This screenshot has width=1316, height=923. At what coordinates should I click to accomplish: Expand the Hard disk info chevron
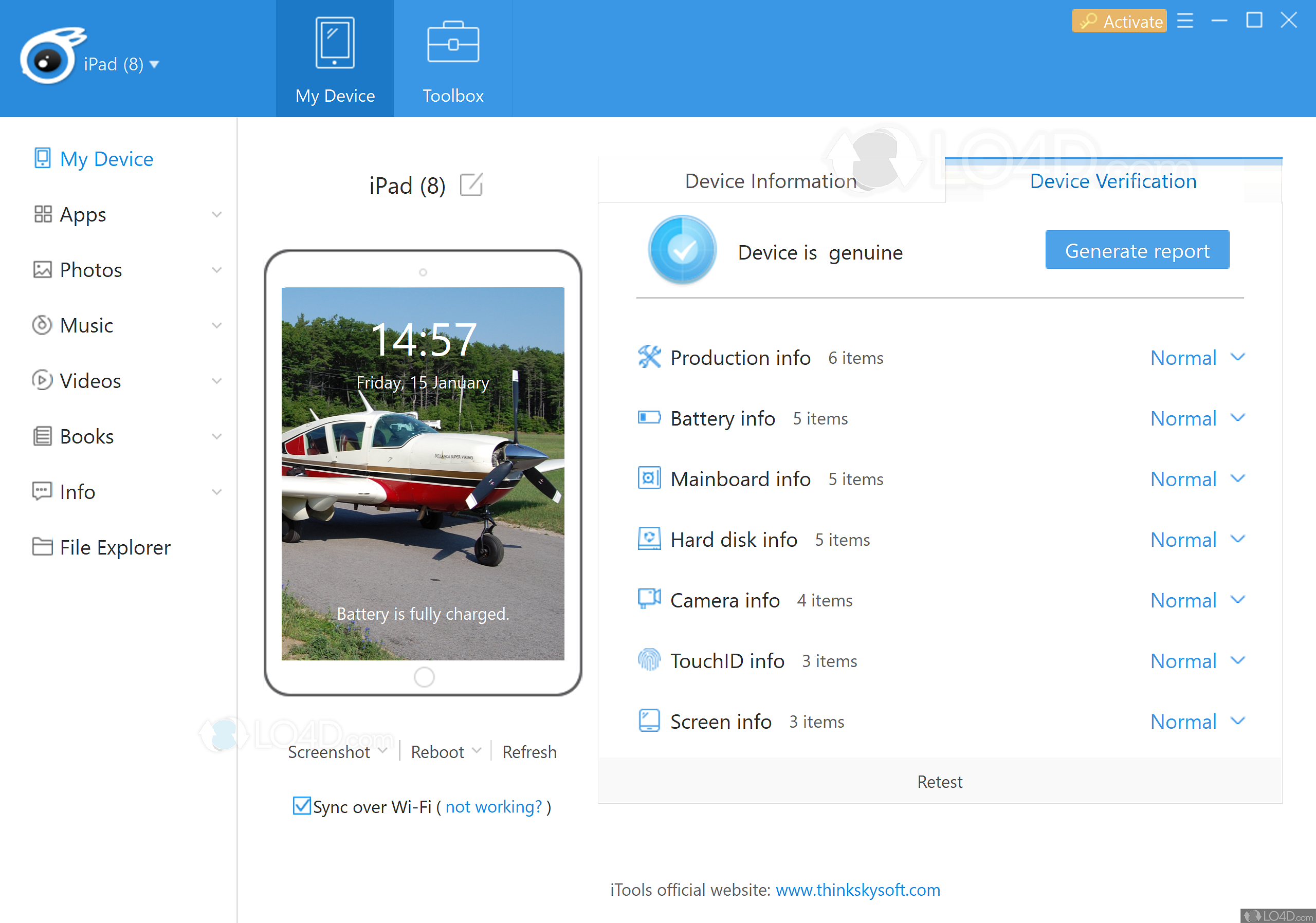pyautogui.click(x=1238, y=539)
